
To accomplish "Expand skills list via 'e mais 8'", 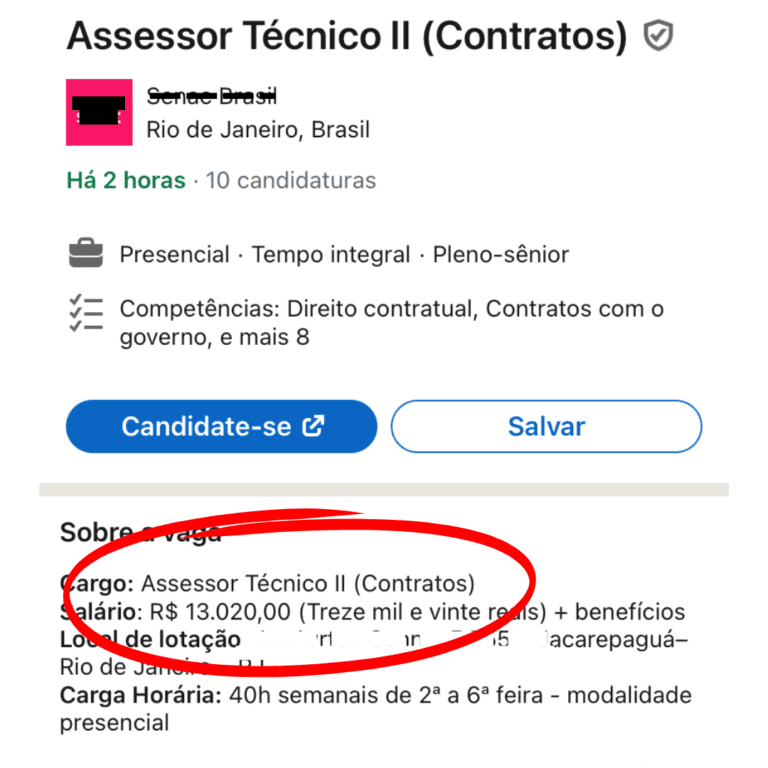I will click(264, 337).
